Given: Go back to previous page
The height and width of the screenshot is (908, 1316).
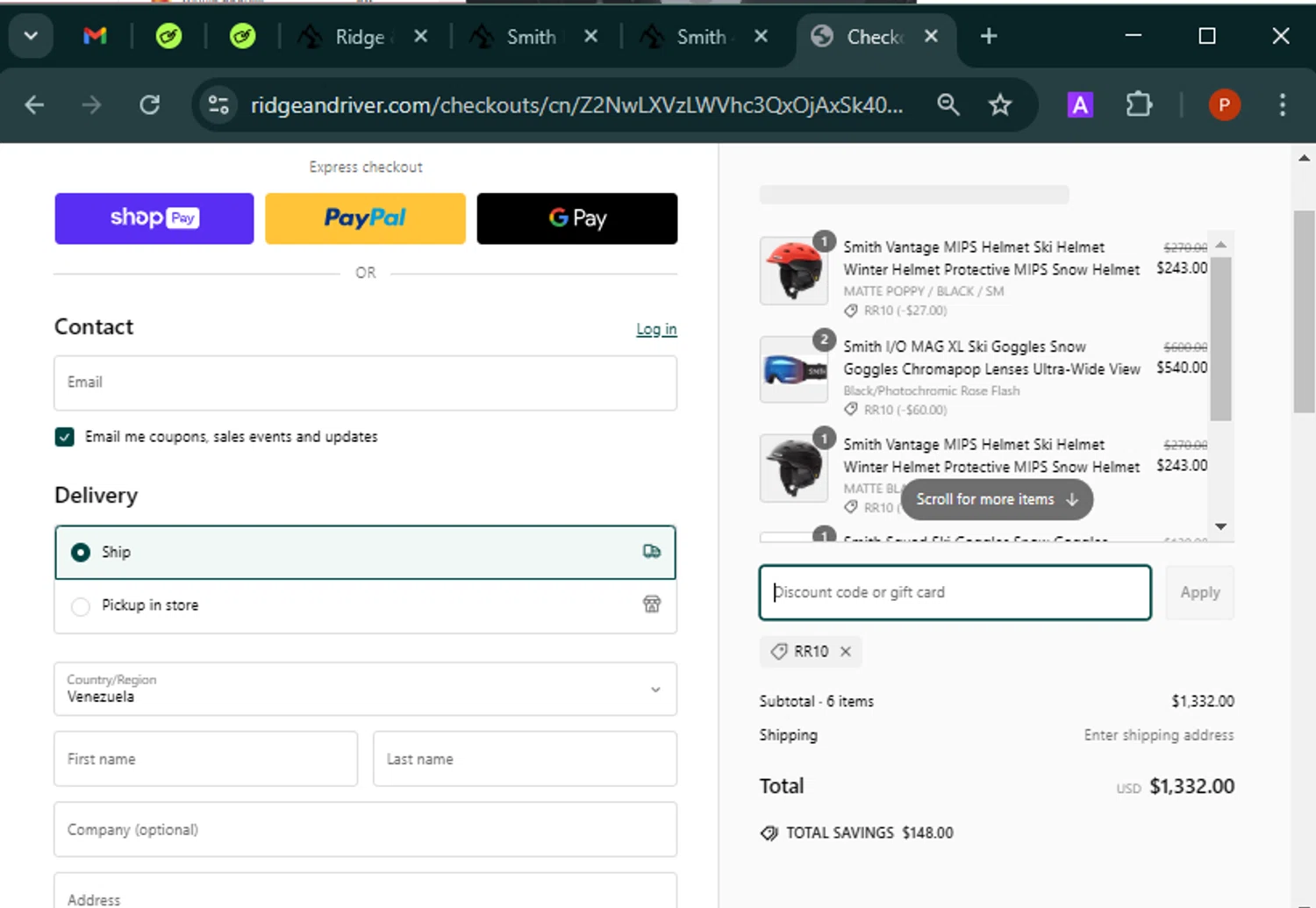Looking at the screenshot, I should pos(34,105).
